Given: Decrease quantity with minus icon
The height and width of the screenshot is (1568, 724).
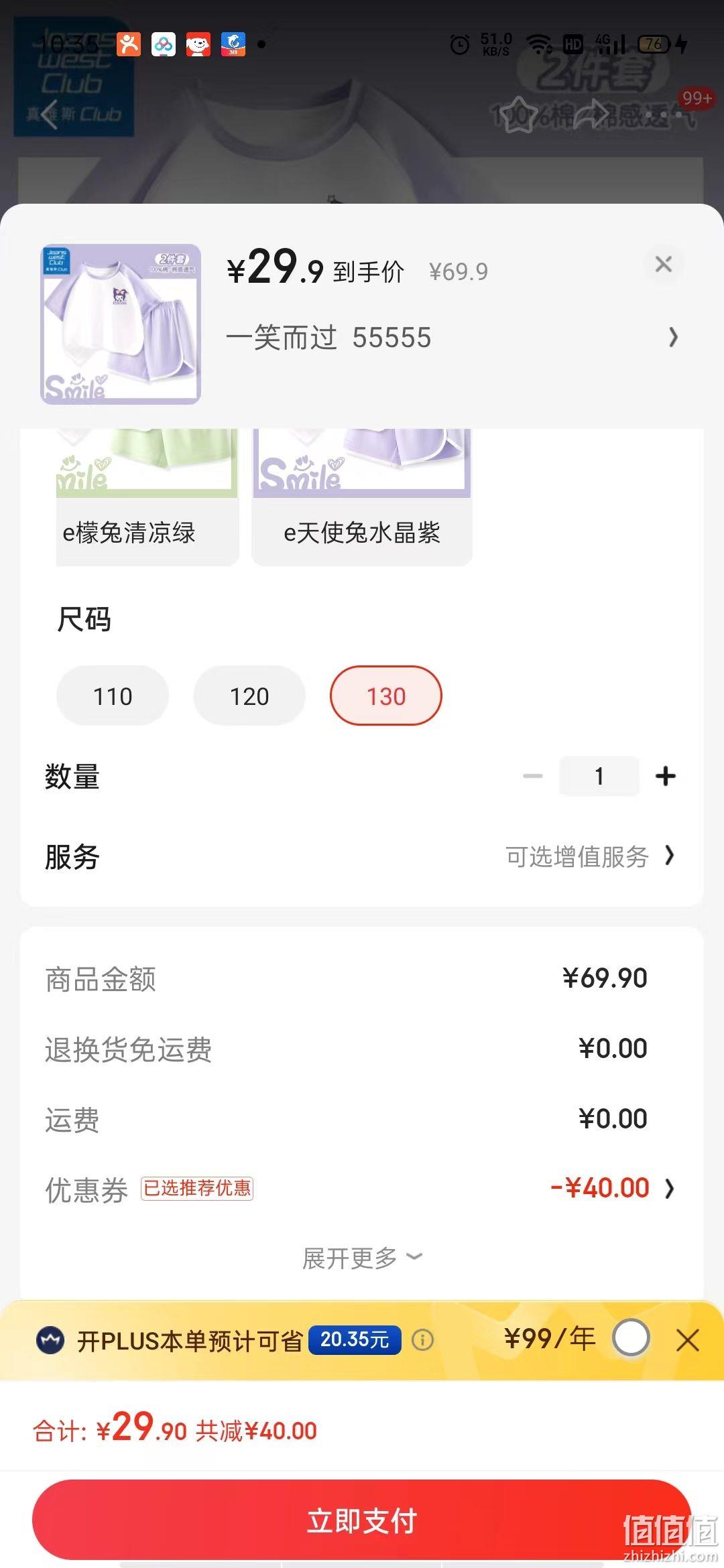Looking at the screenshot, I should pos(533,776).
